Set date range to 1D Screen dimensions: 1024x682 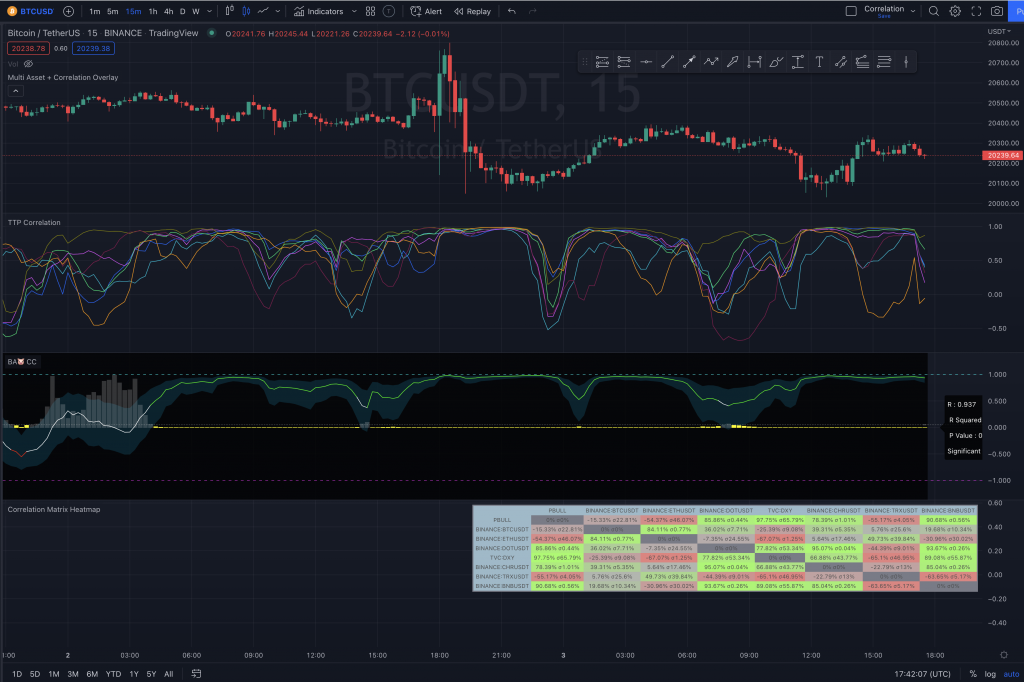[17, 674]
